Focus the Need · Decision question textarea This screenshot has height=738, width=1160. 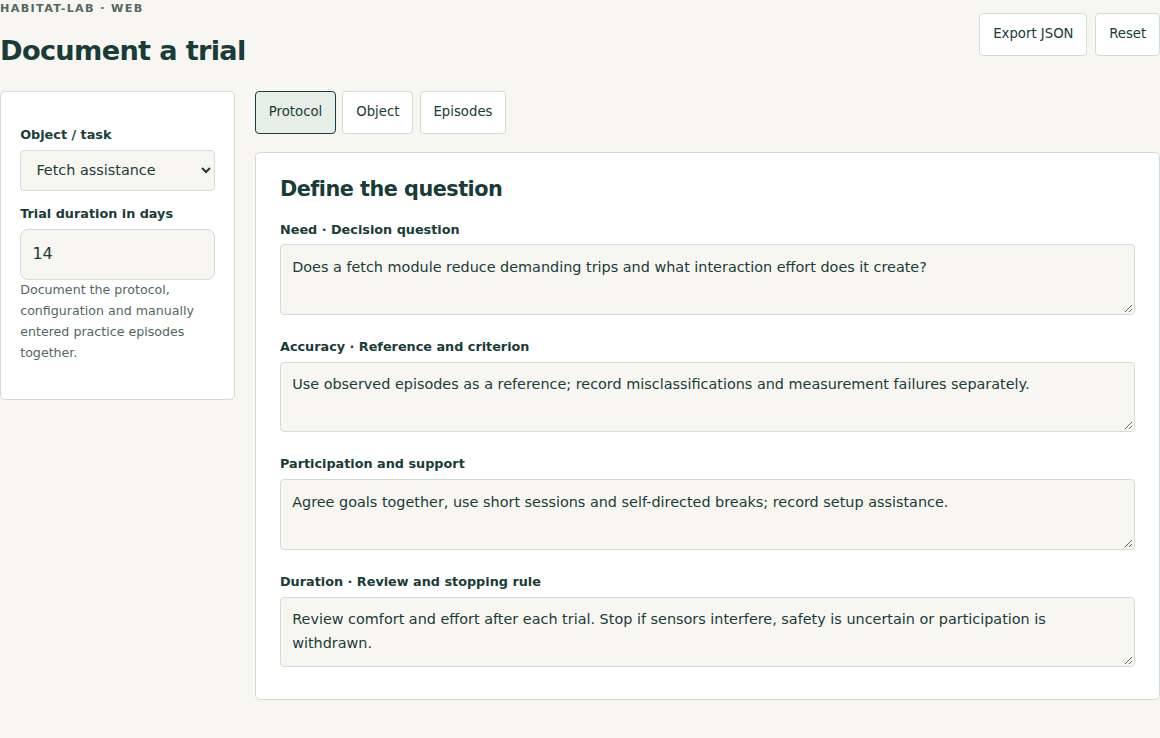click(707, 280)
